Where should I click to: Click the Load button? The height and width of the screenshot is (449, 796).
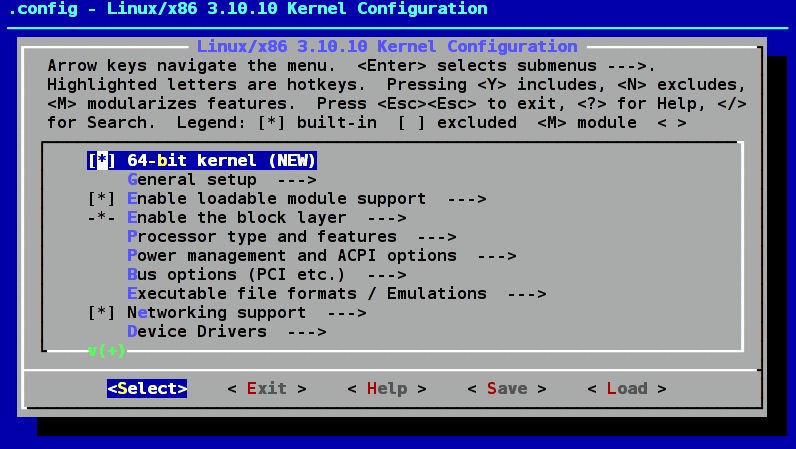(627, 389)
